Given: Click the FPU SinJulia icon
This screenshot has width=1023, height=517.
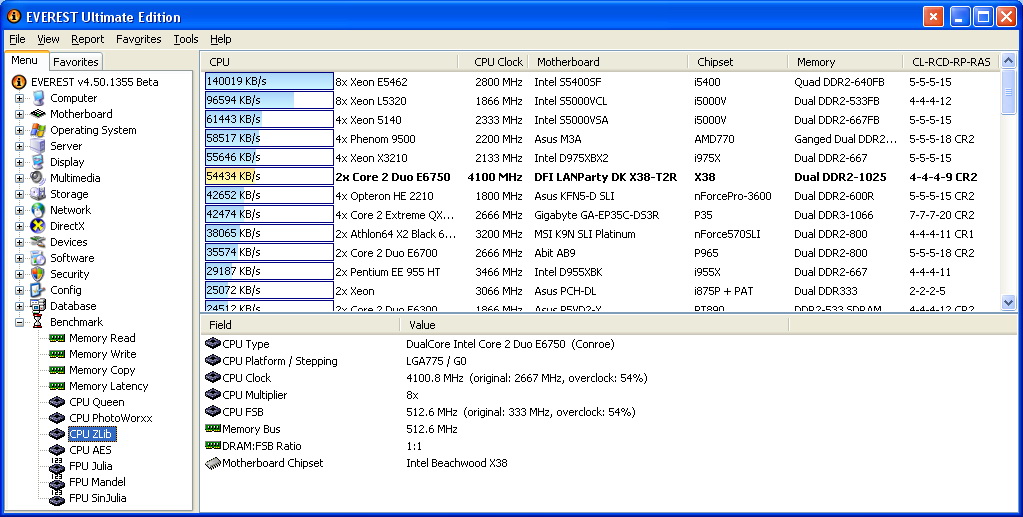Looking at the screenshot, I should pyautogui.click(x=57, y=498).
